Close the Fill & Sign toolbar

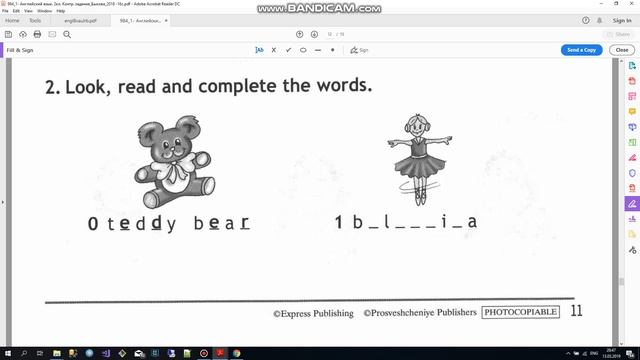point(622,50)
